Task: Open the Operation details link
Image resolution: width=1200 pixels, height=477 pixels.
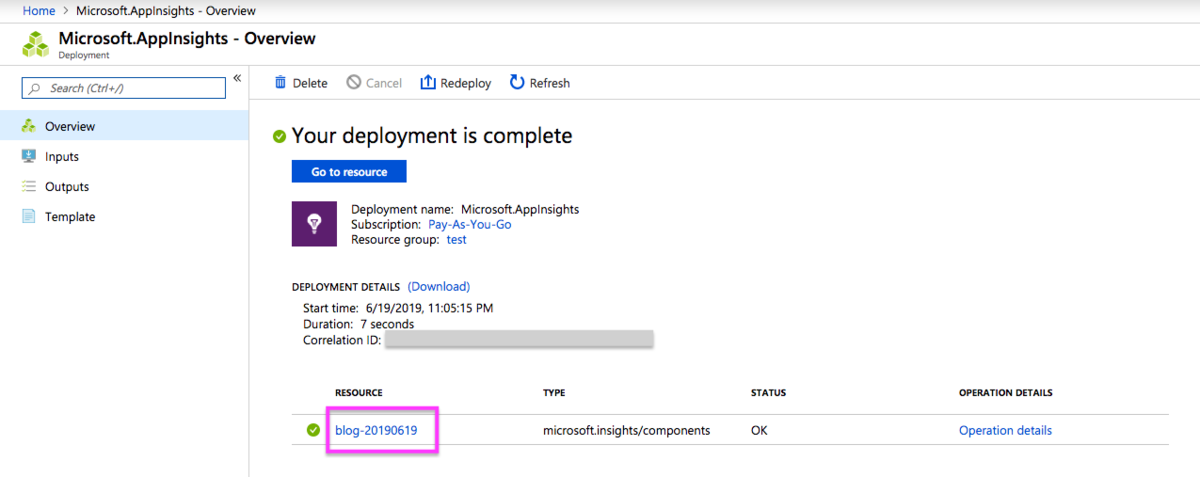Action: [1005, 431]
